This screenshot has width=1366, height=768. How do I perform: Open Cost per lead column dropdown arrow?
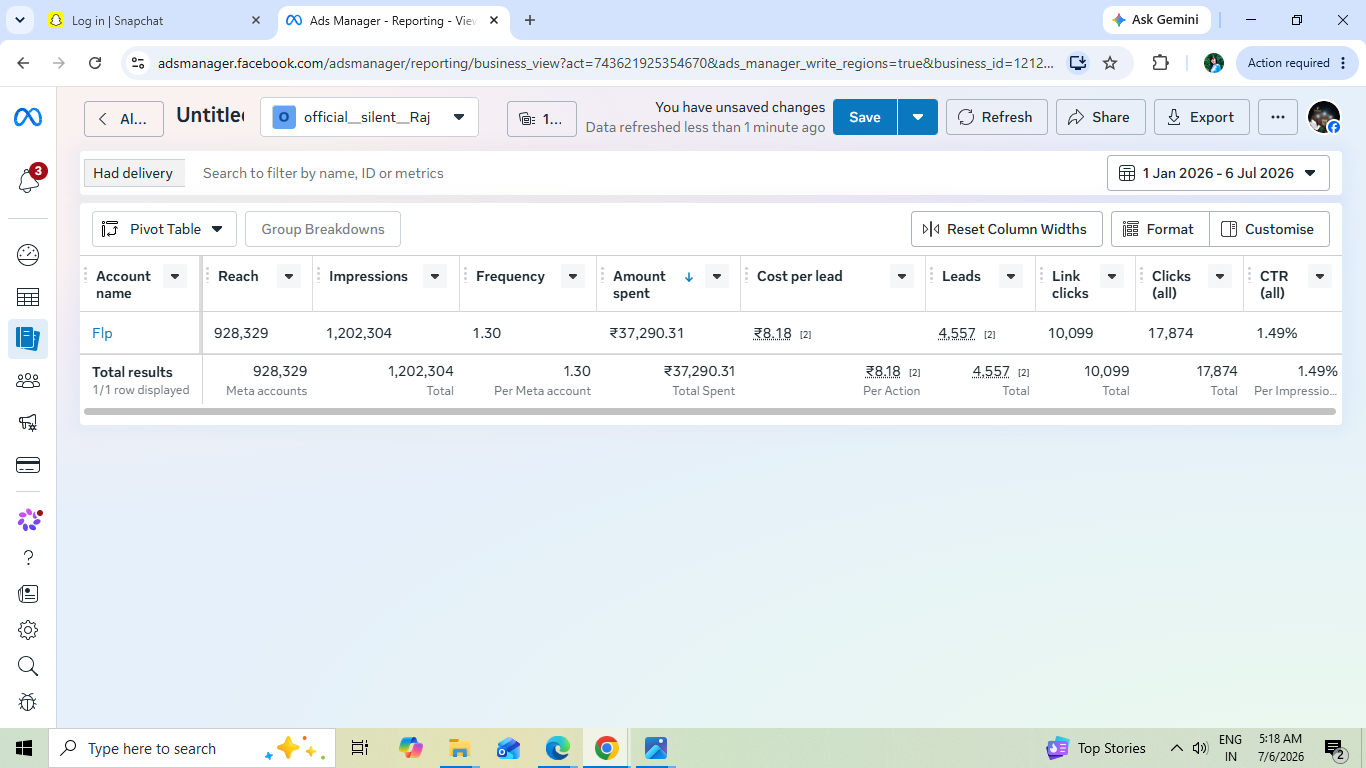[x=902, y=276]
